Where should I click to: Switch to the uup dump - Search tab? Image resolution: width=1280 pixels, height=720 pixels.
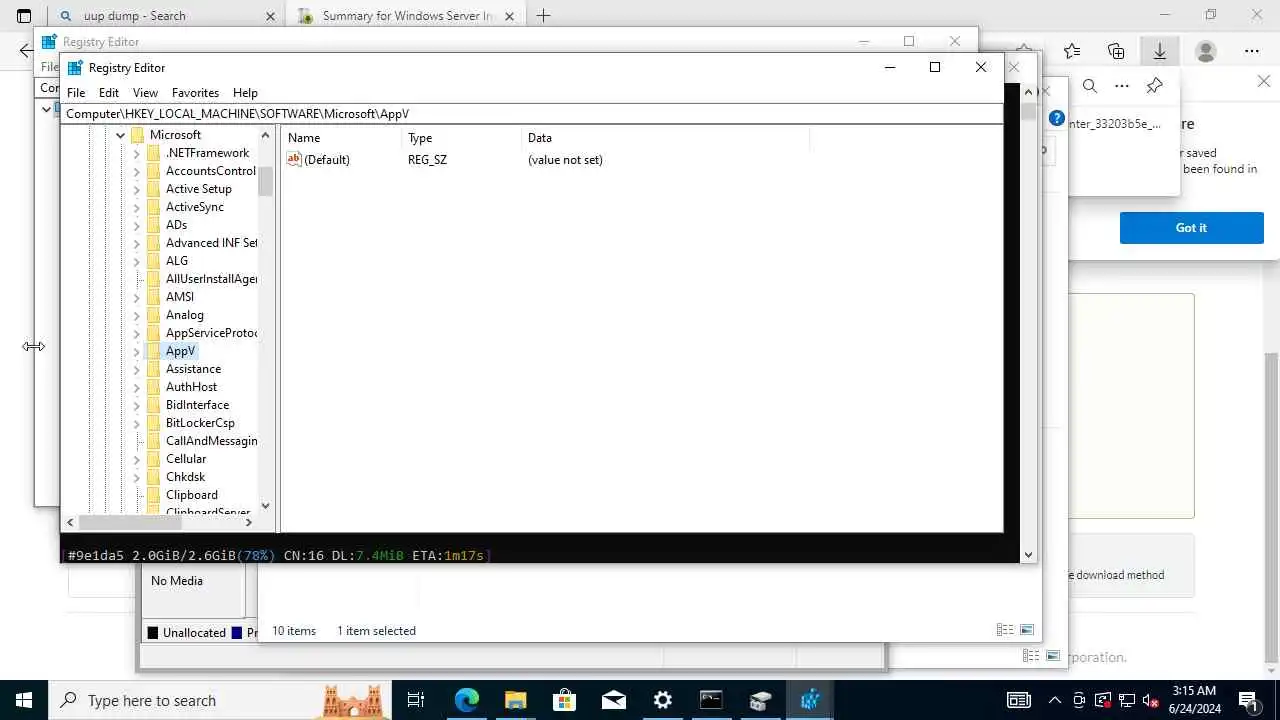coord(167,16)
